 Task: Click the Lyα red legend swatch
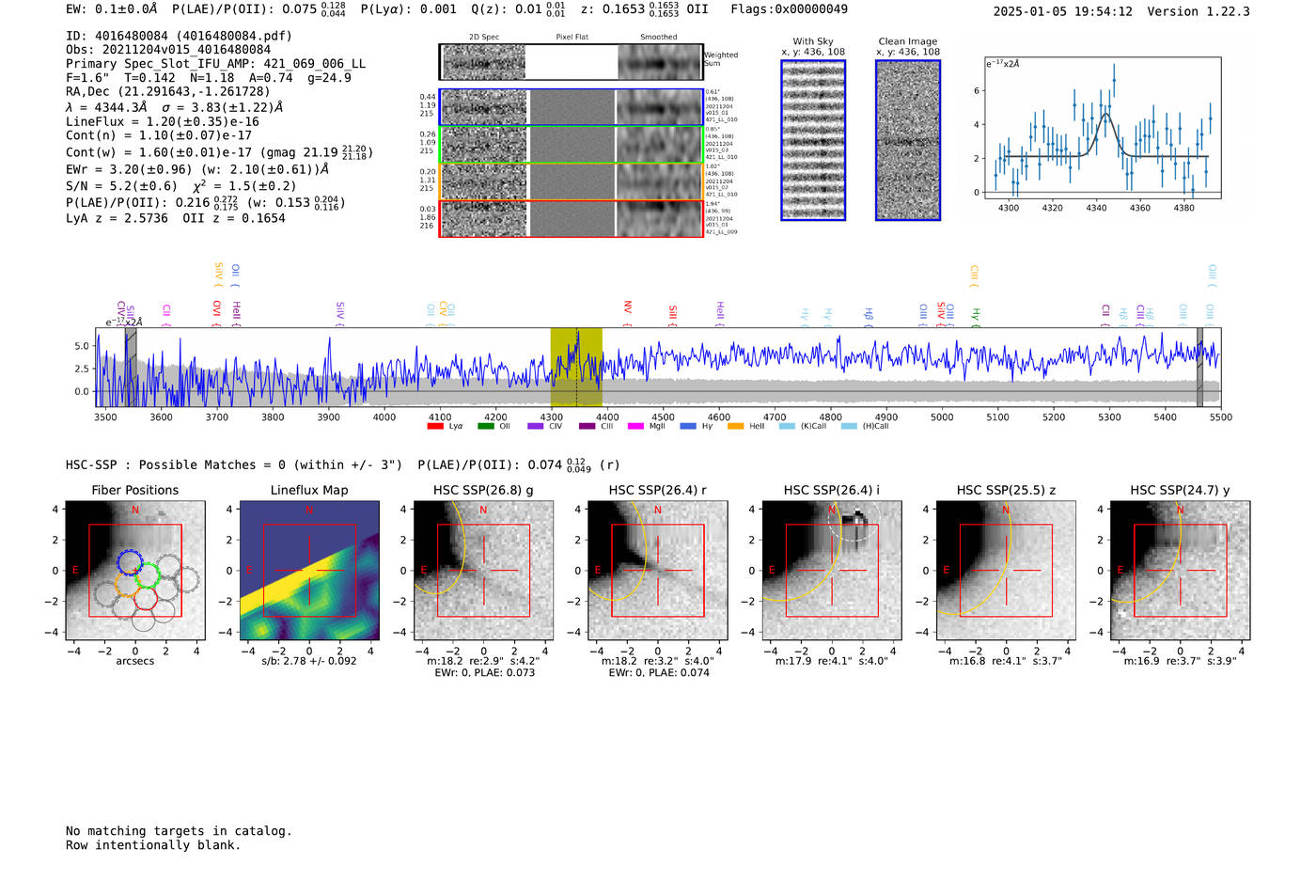(434, 426)
